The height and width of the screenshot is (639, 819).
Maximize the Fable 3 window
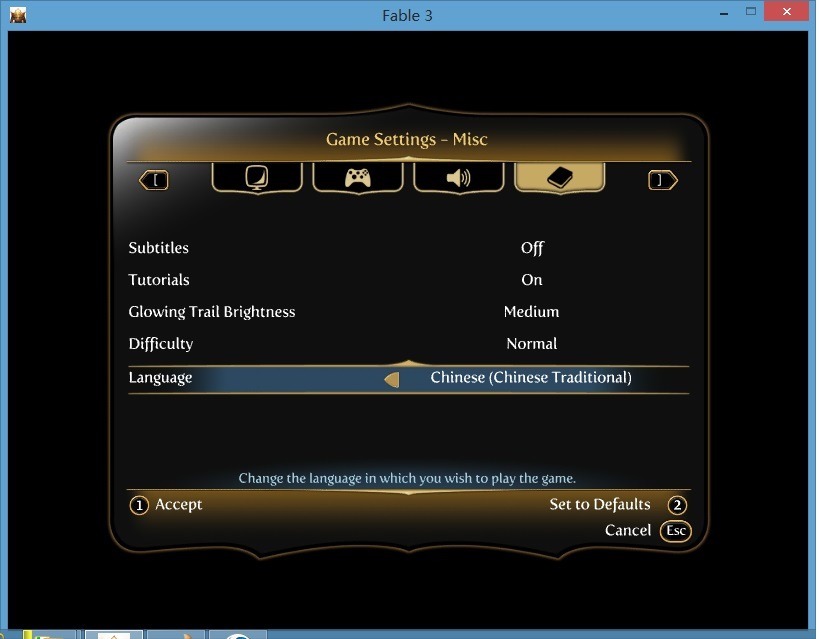pos(751,11)
